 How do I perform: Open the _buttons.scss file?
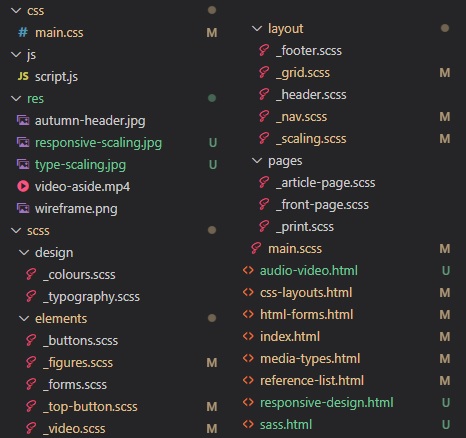pyautogui.click(x=80, y=341)
